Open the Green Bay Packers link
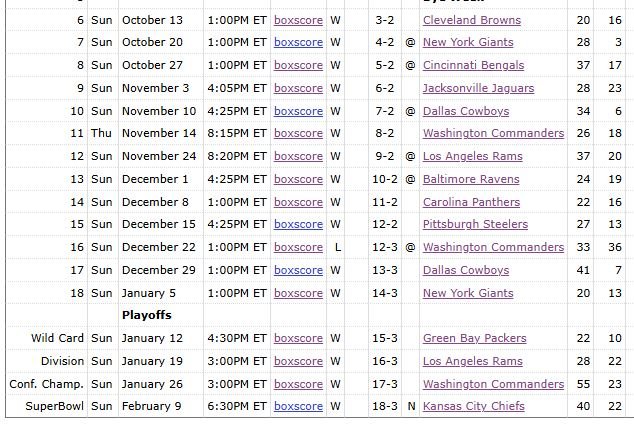Screen dimensions: 634x428 point(474,339)
